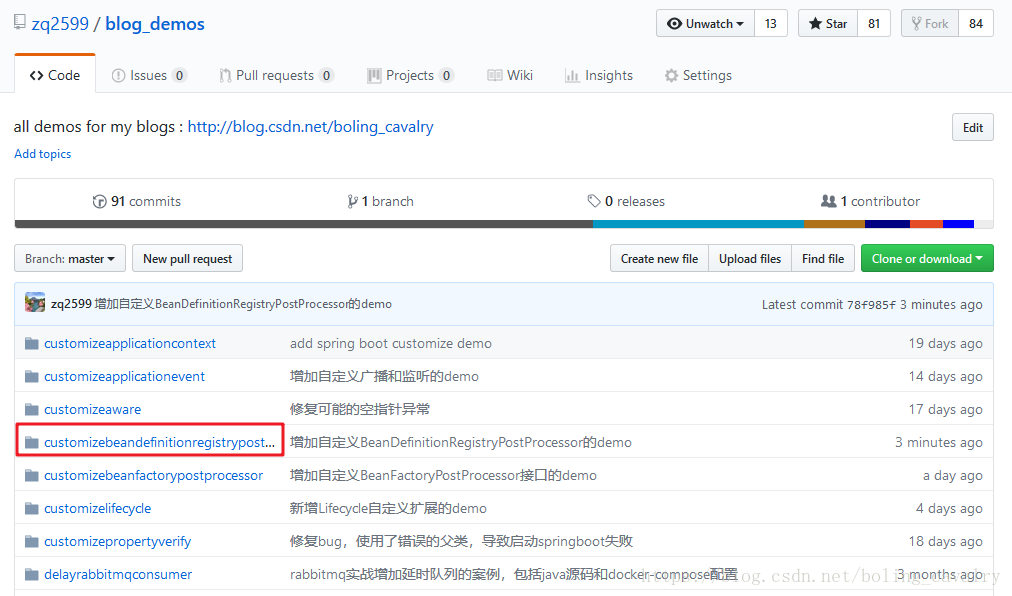
Task: Open the customizeapplicationcontext folder
Action: click(130, 344)
